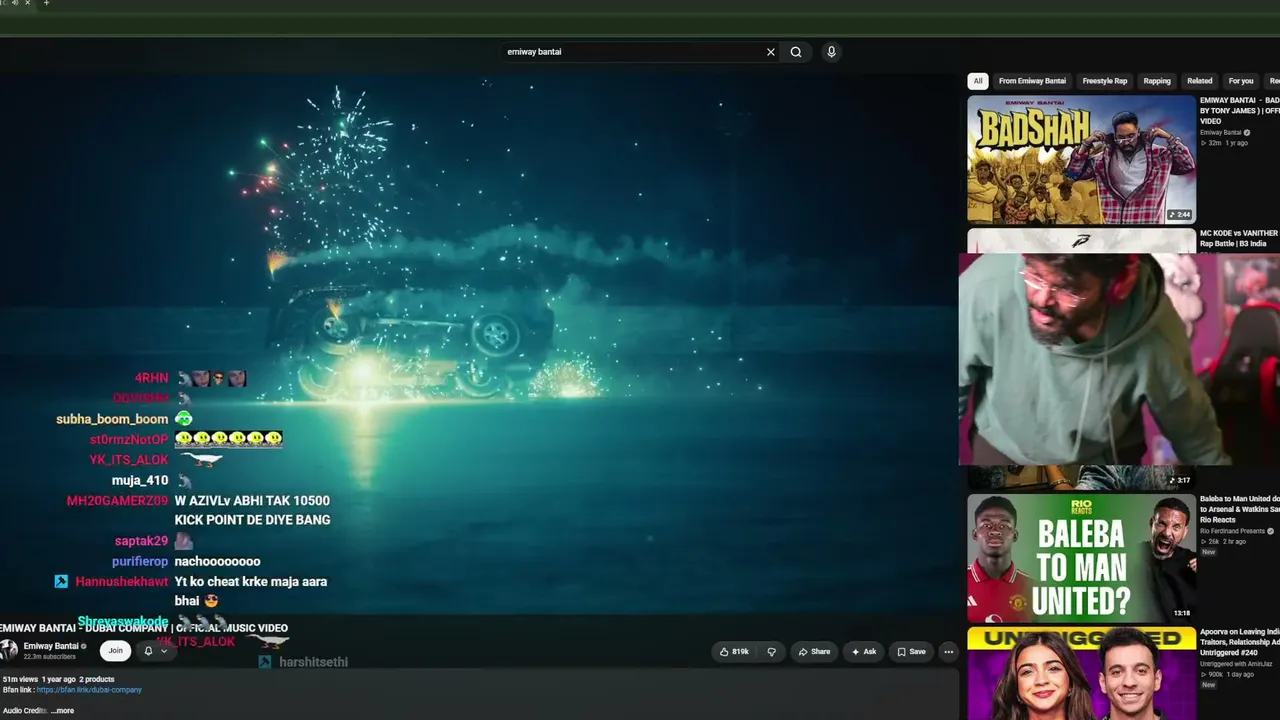The image size is (1280, 720).
Task: Start voice search with the microphone icon
Action: (x=831, y=52)
